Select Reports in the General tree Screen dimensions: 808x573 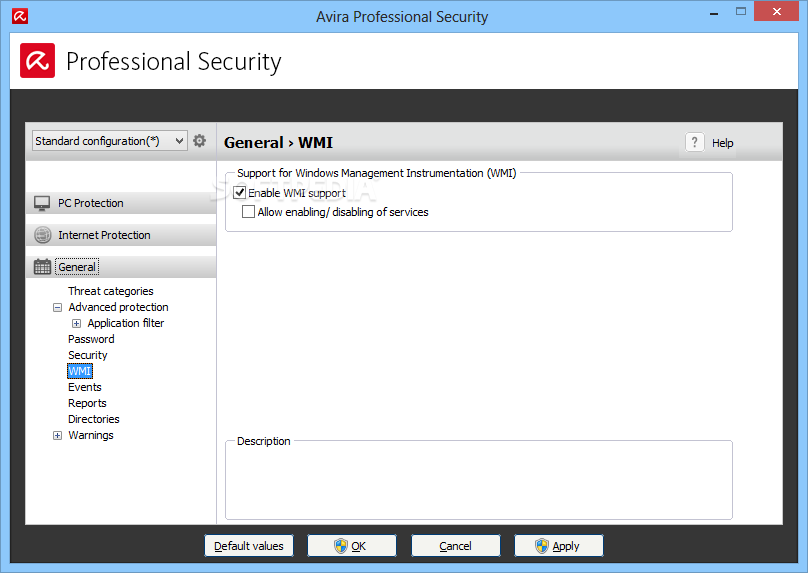coord(87,403)
